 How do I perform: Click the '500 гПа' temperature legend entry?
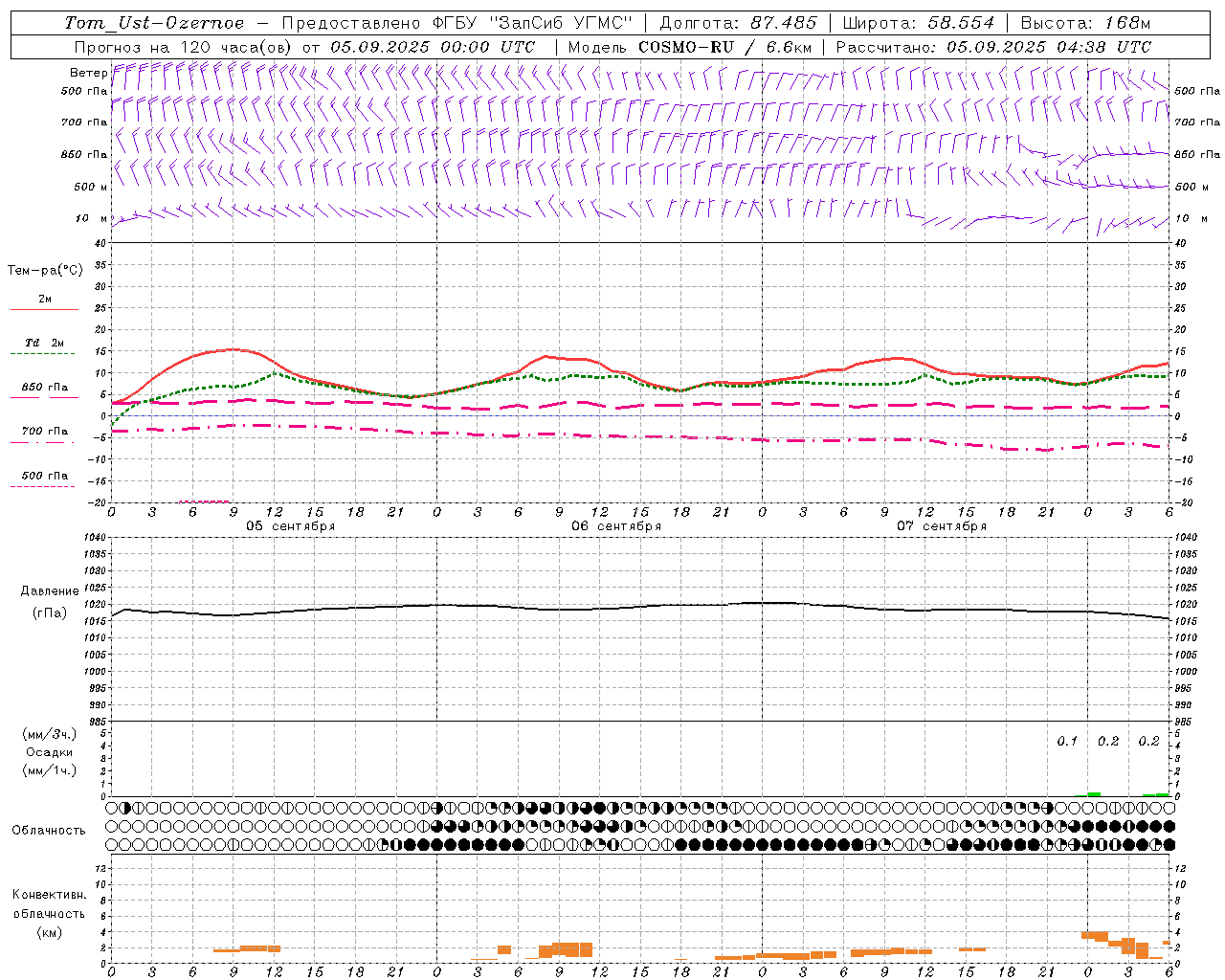45,476
